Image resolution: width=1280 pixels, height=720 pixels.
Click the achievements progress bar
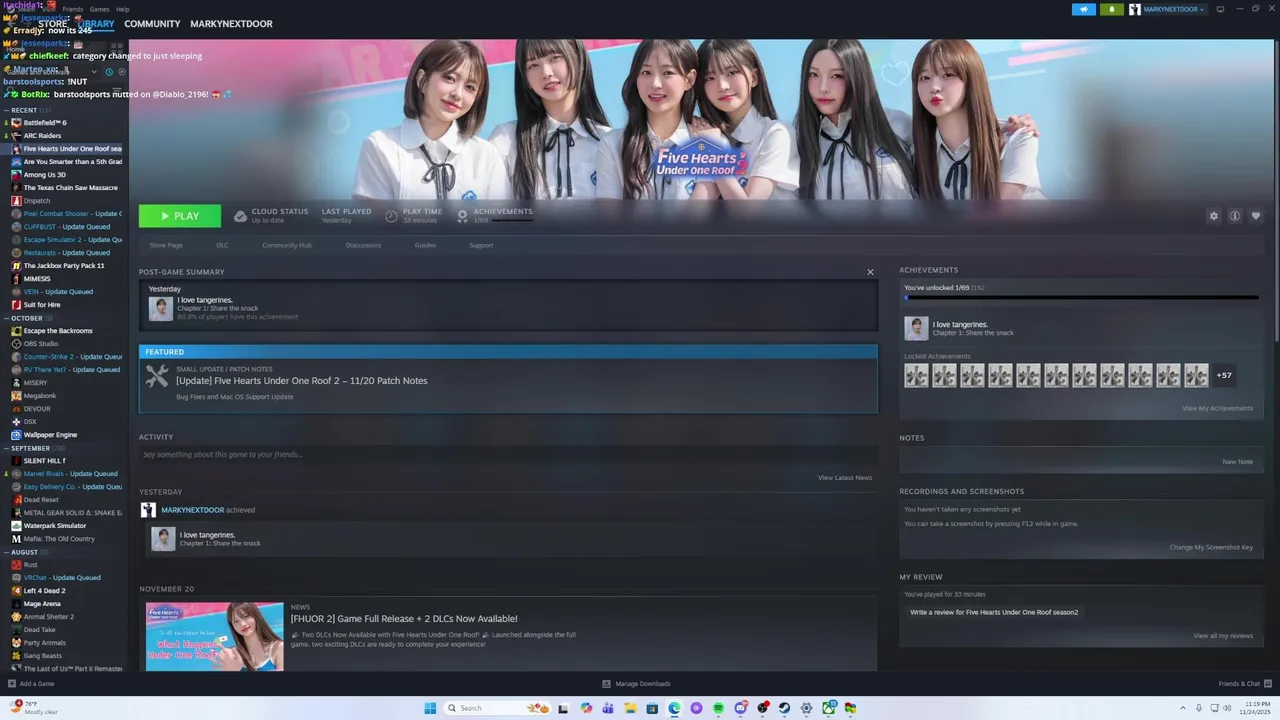(1081, 297)
